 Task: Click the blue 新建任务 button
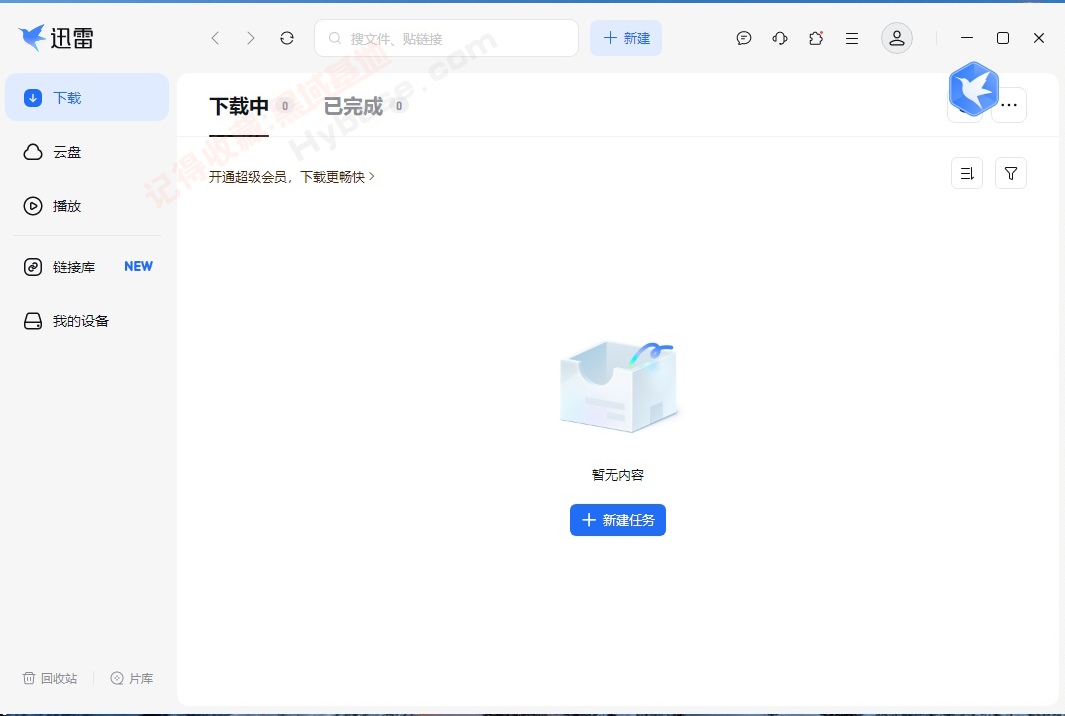pyautogui.click(x=617, y=520)
